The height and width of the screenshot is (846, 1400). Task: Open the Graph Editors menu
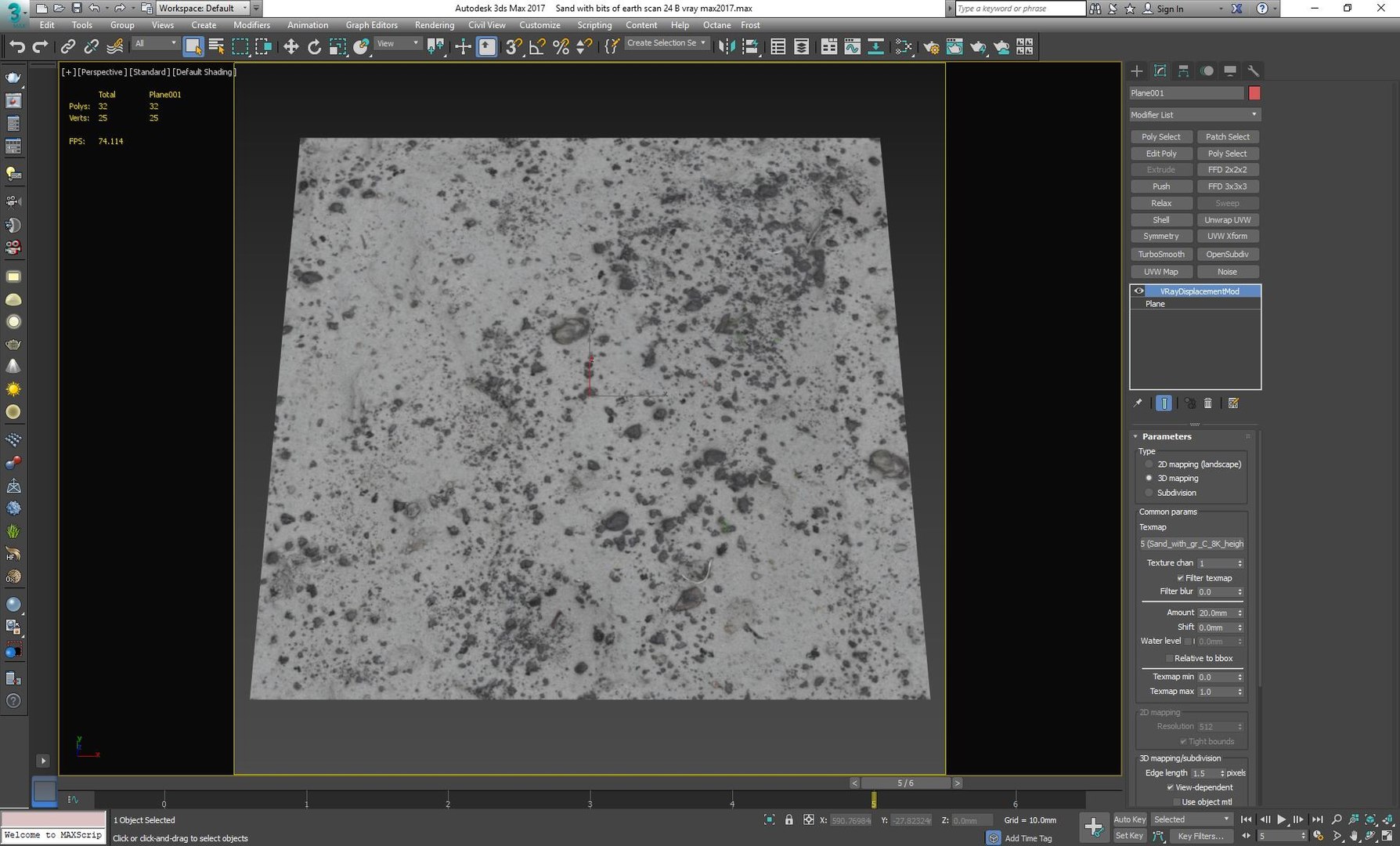click(x=371, y=25)
